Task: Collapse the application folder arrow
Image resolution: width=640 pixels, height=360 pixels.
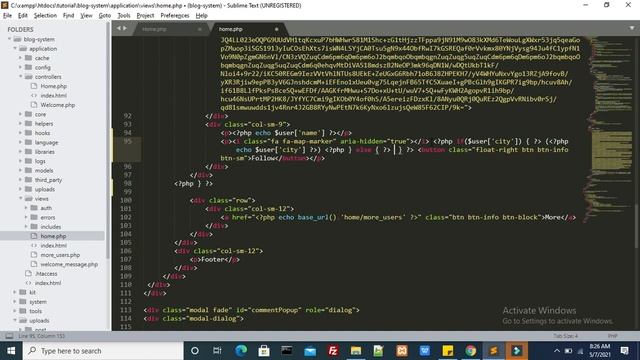Action: 15,49
